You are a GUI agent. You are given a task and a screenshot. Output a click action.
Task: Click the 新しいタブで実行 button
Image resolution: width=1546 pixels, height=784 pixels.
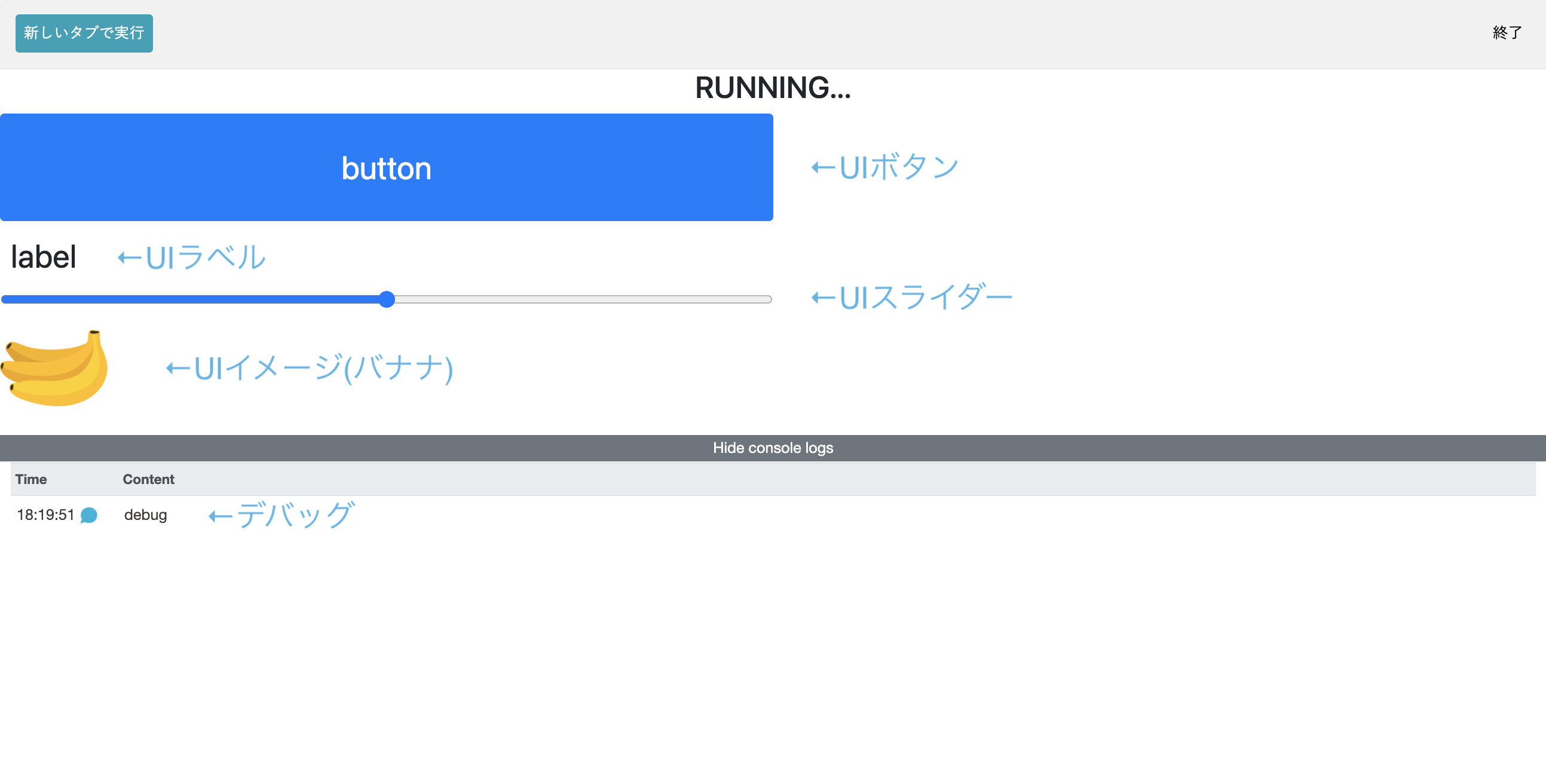pos(84,33)
